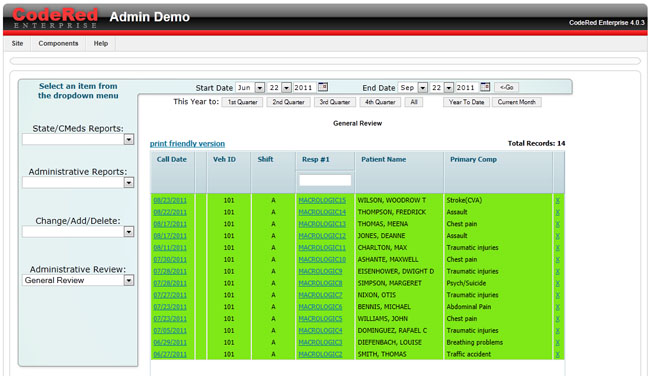
Task: Open the Site menu
Action: click(x=17, y=44)
